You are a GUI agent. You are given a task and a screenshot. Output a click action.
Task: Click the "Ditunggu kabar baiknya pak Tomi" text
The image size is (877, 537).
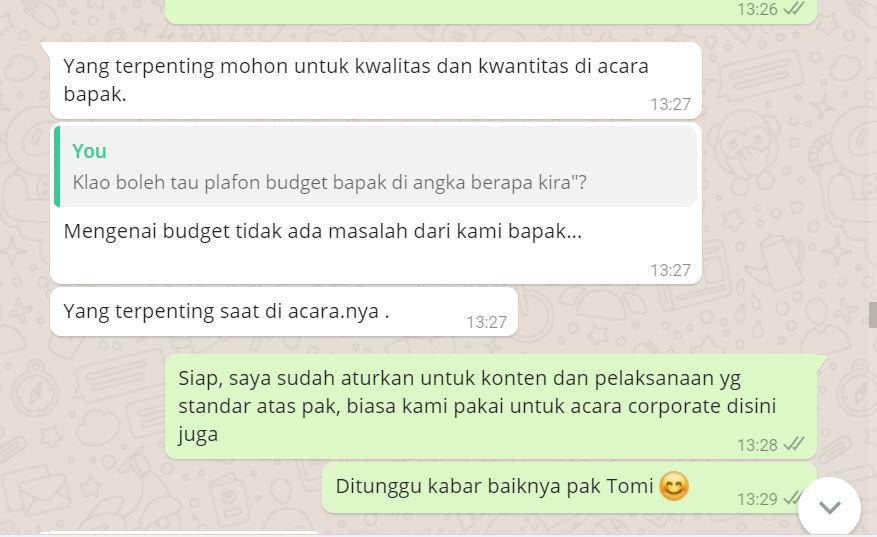click(494, 486)
